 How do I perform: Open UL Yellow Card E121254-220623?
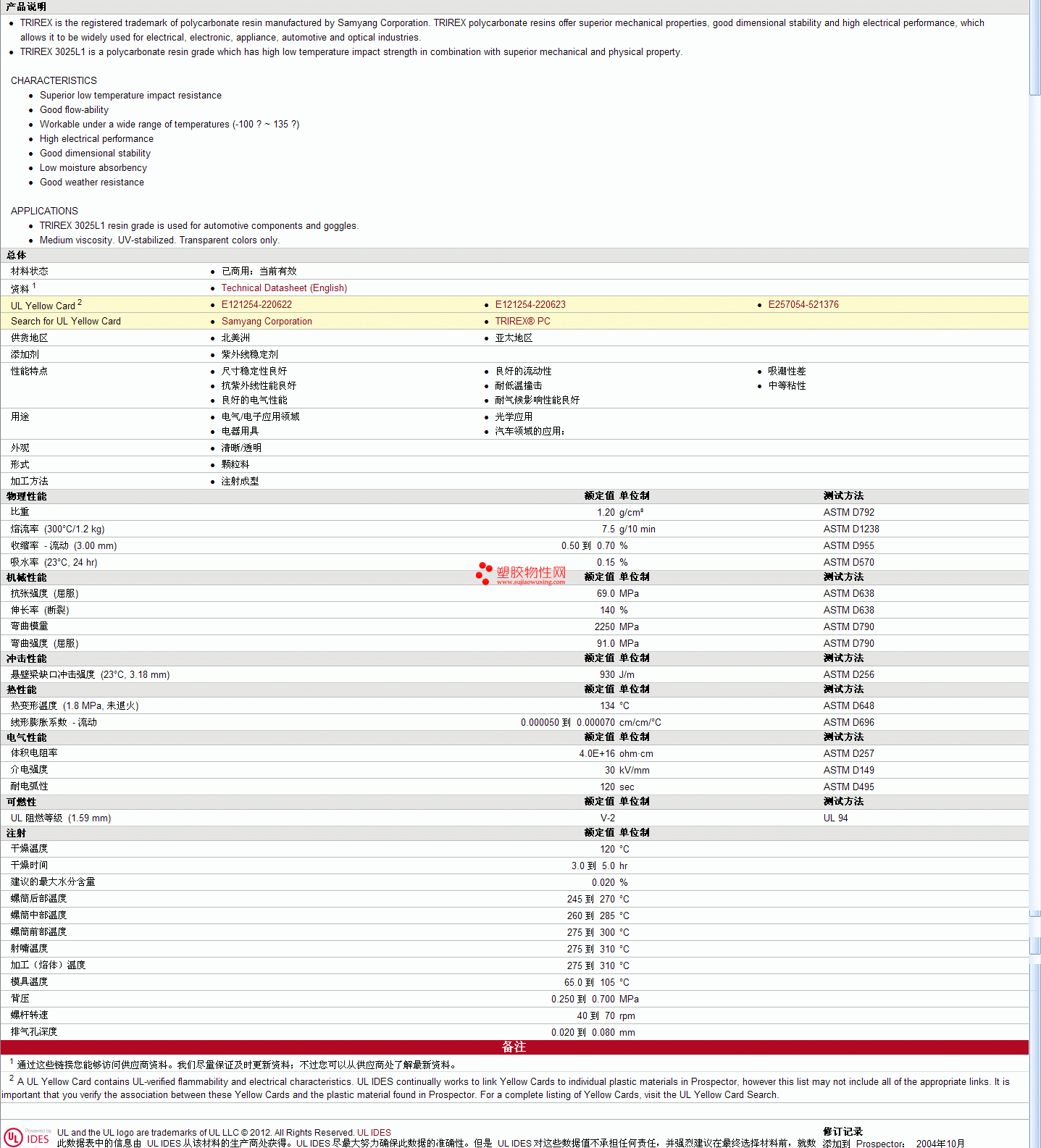(530, 305)
